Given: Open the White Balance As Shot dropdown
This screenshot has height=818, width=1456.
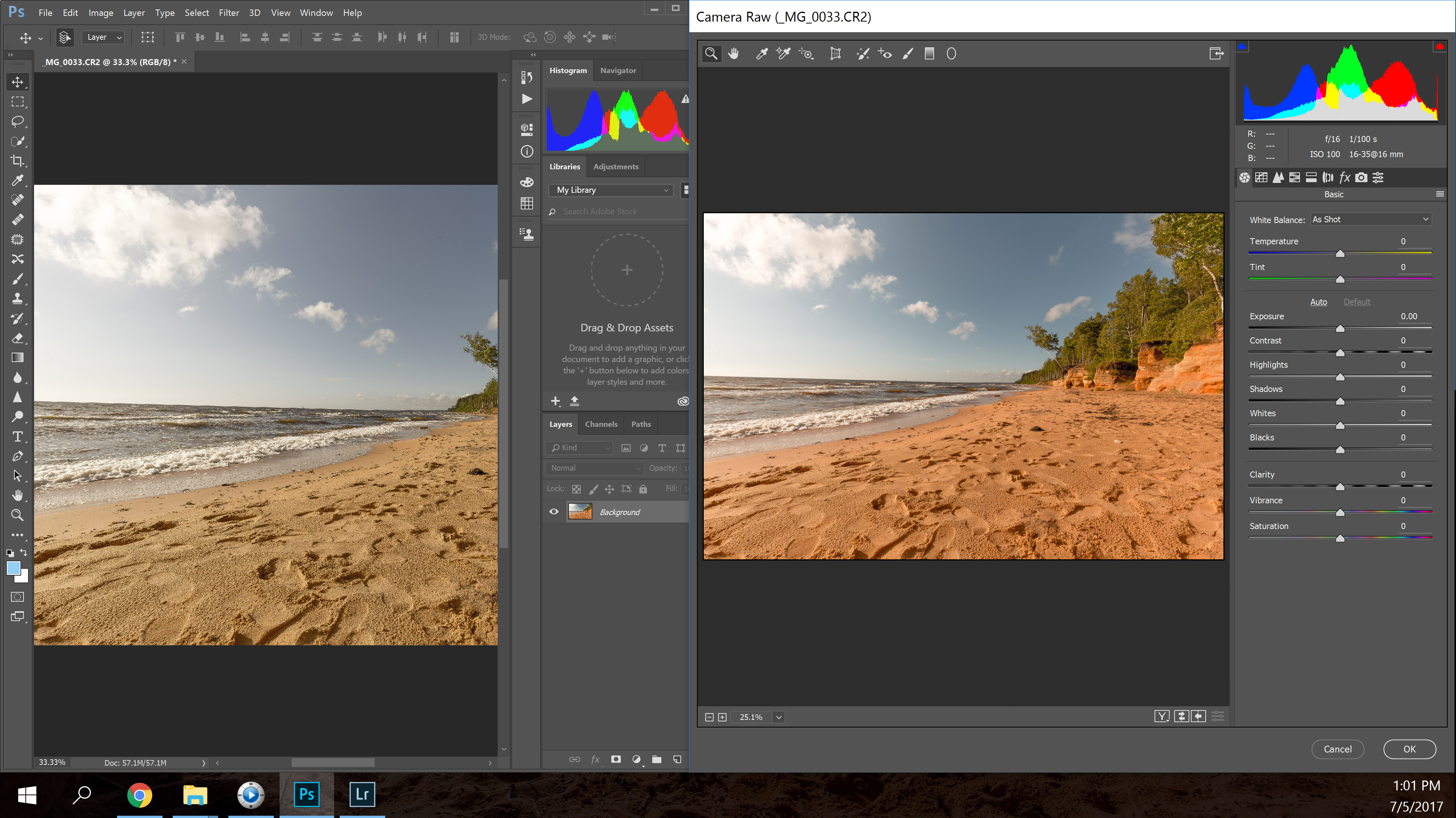Looking at the screenshot, I should point(1371,219).
